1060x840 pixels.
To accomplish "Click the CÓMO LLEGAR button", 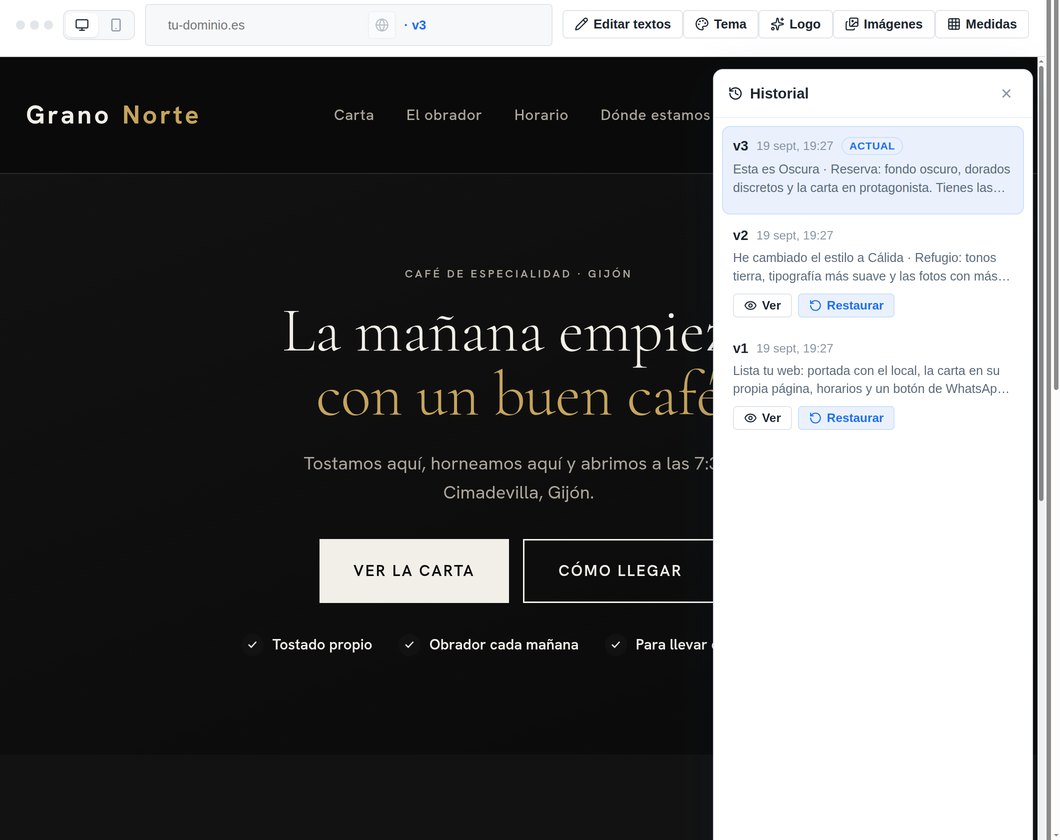I will pyautogui.click(x=619, y=570).
